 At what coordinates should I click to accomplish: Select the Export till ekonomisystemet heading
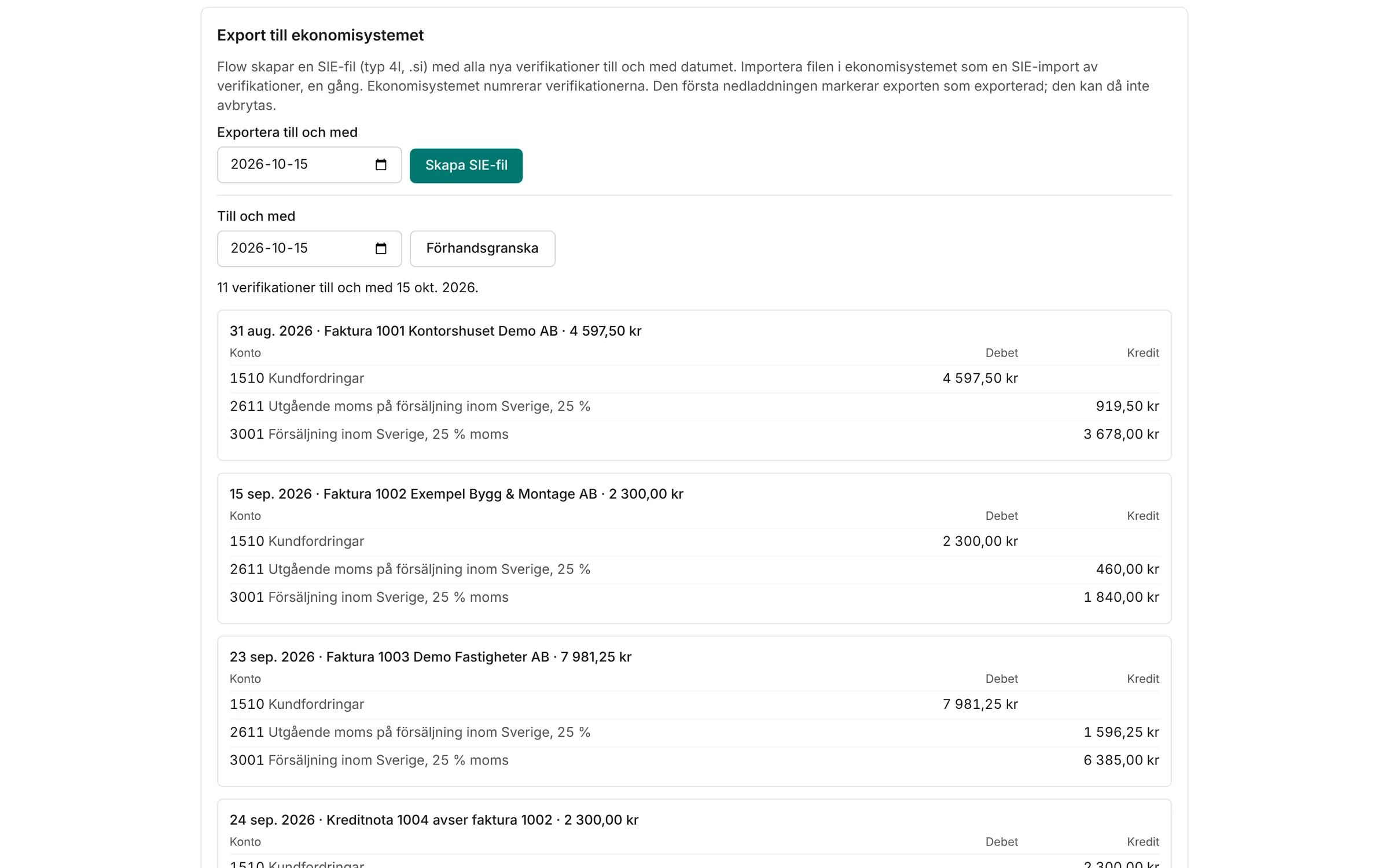coord(320,35)
